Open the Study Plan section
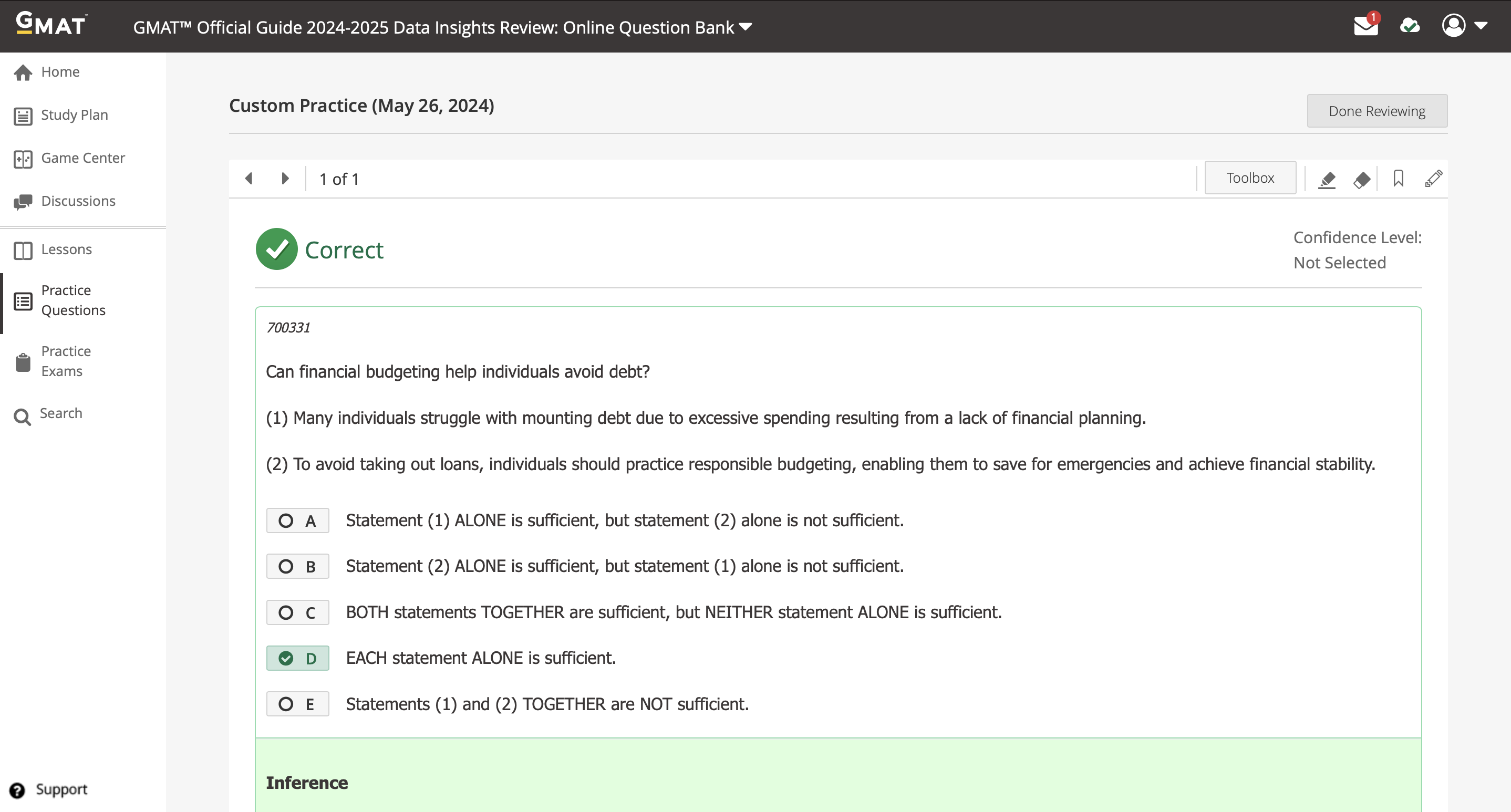 click(74, 115)
